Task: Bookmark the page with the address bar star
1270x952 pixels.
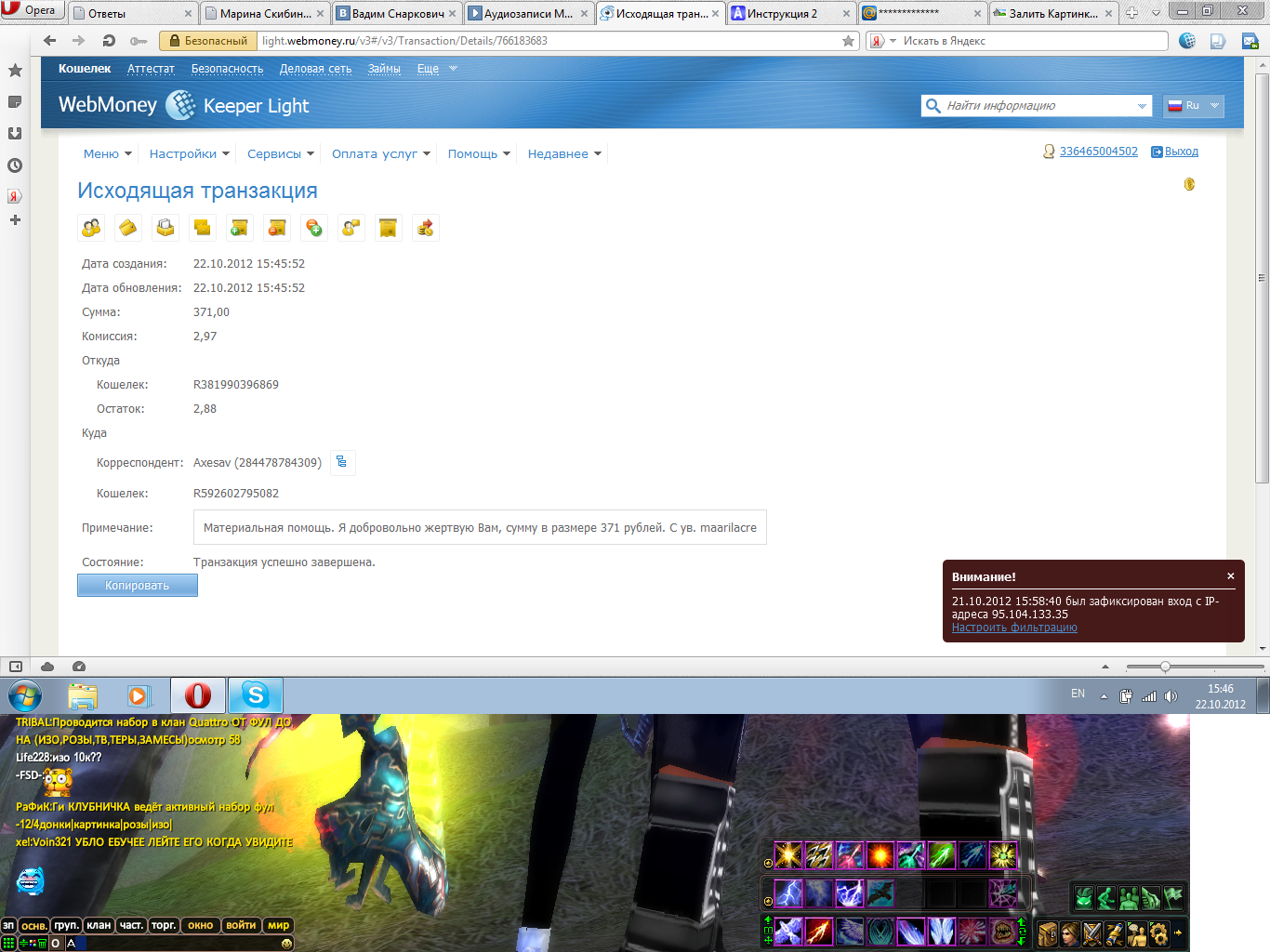Action: click(848, 41)
